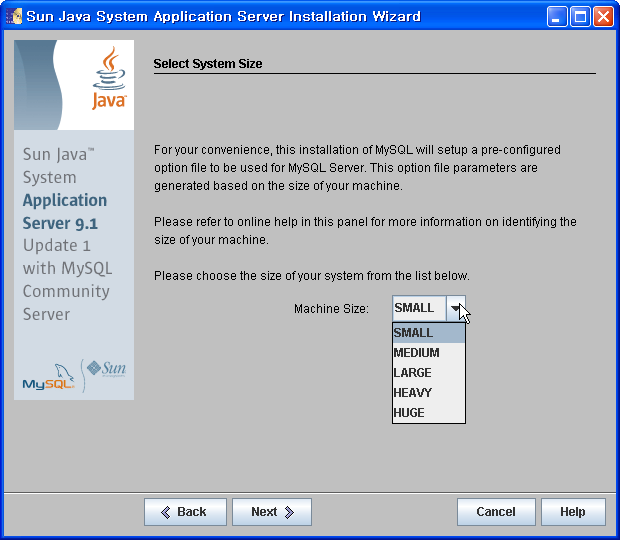Proceed with the Next button
Viewport: 620px width, 540px height.
tap(272, 512)
